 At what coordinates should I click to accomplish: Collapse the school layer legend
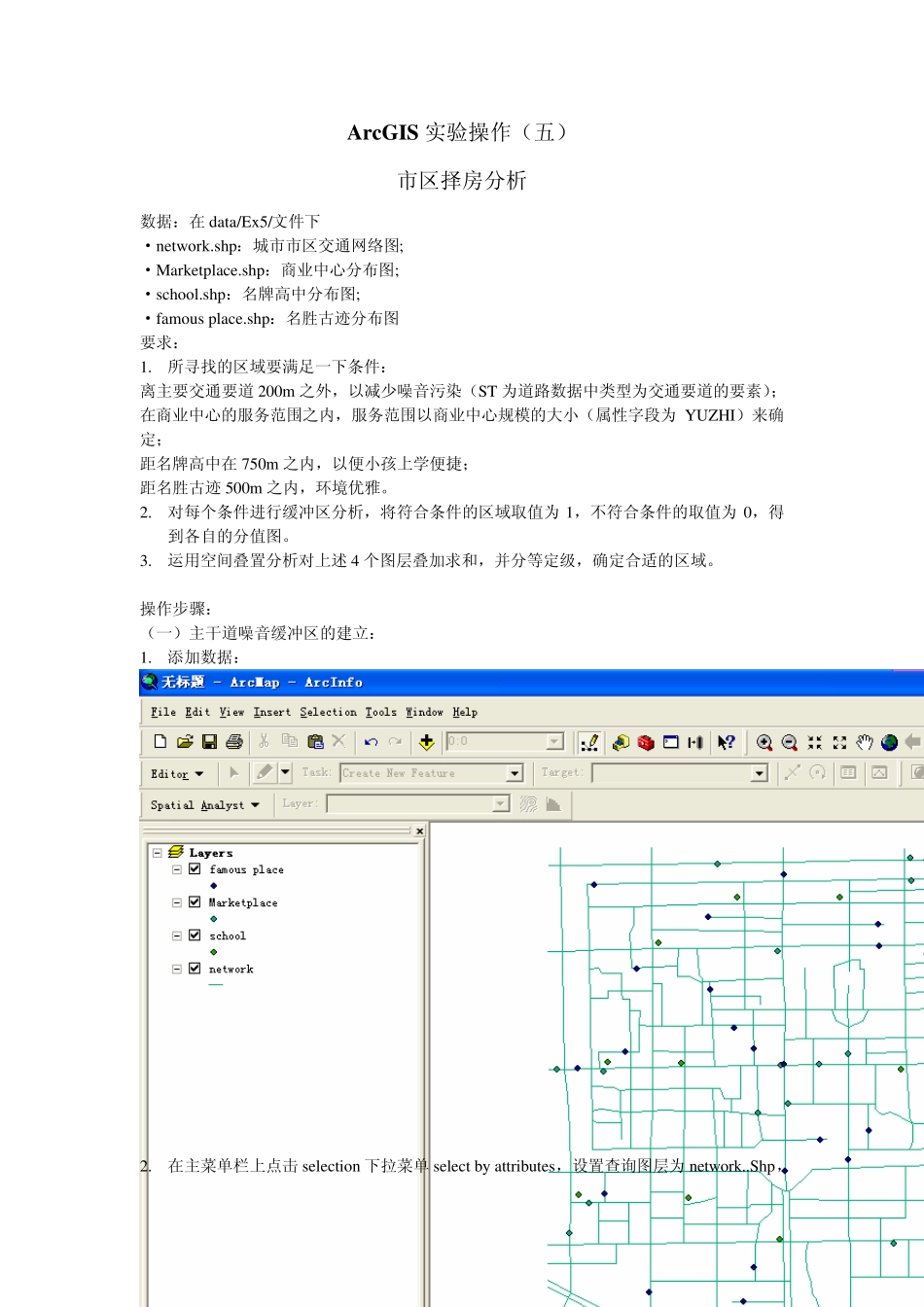click(177, 936)
